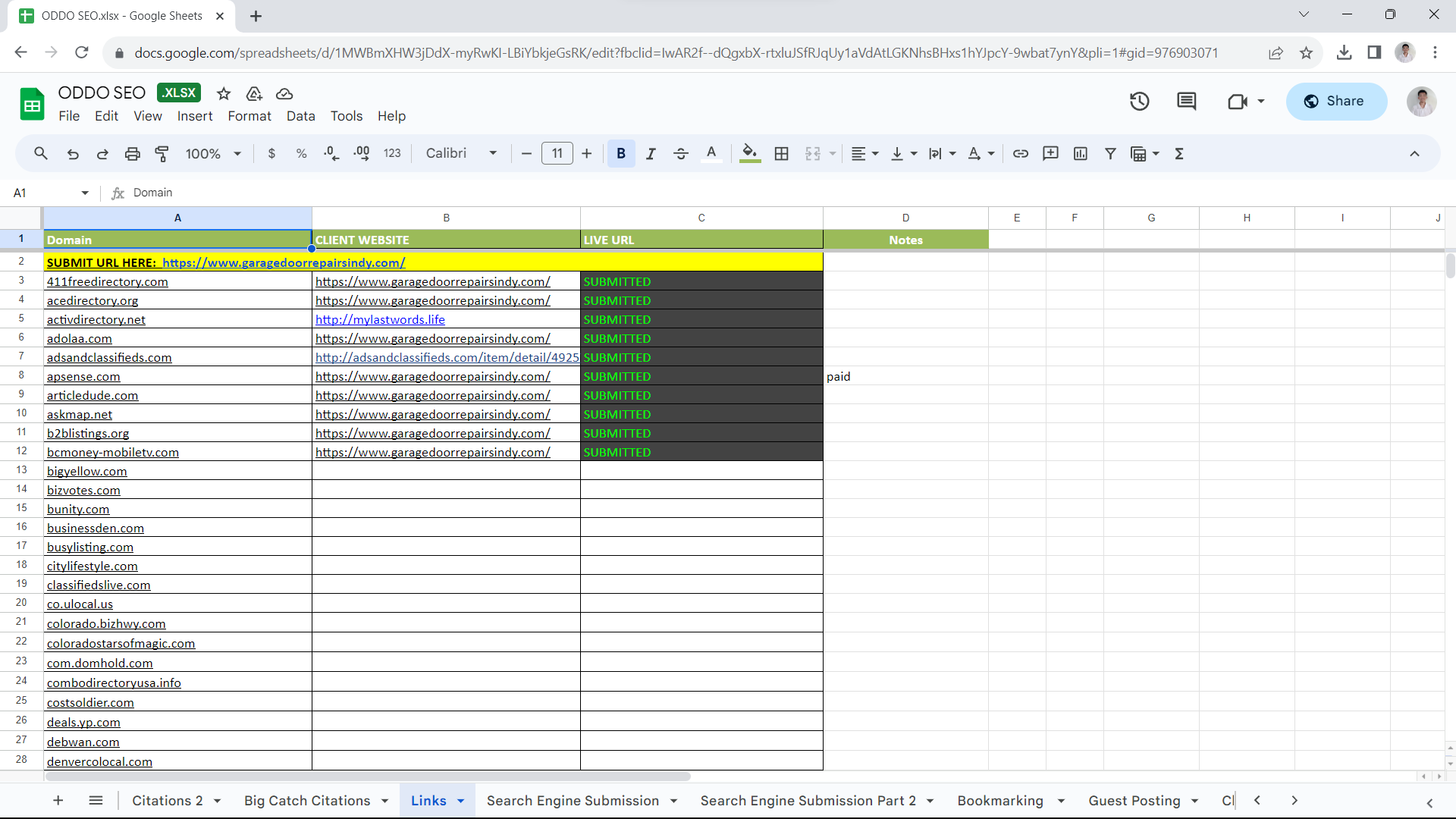Open the zoom level dropdown
This screenshot has width=1456, height=819.
tap(213, 154)
